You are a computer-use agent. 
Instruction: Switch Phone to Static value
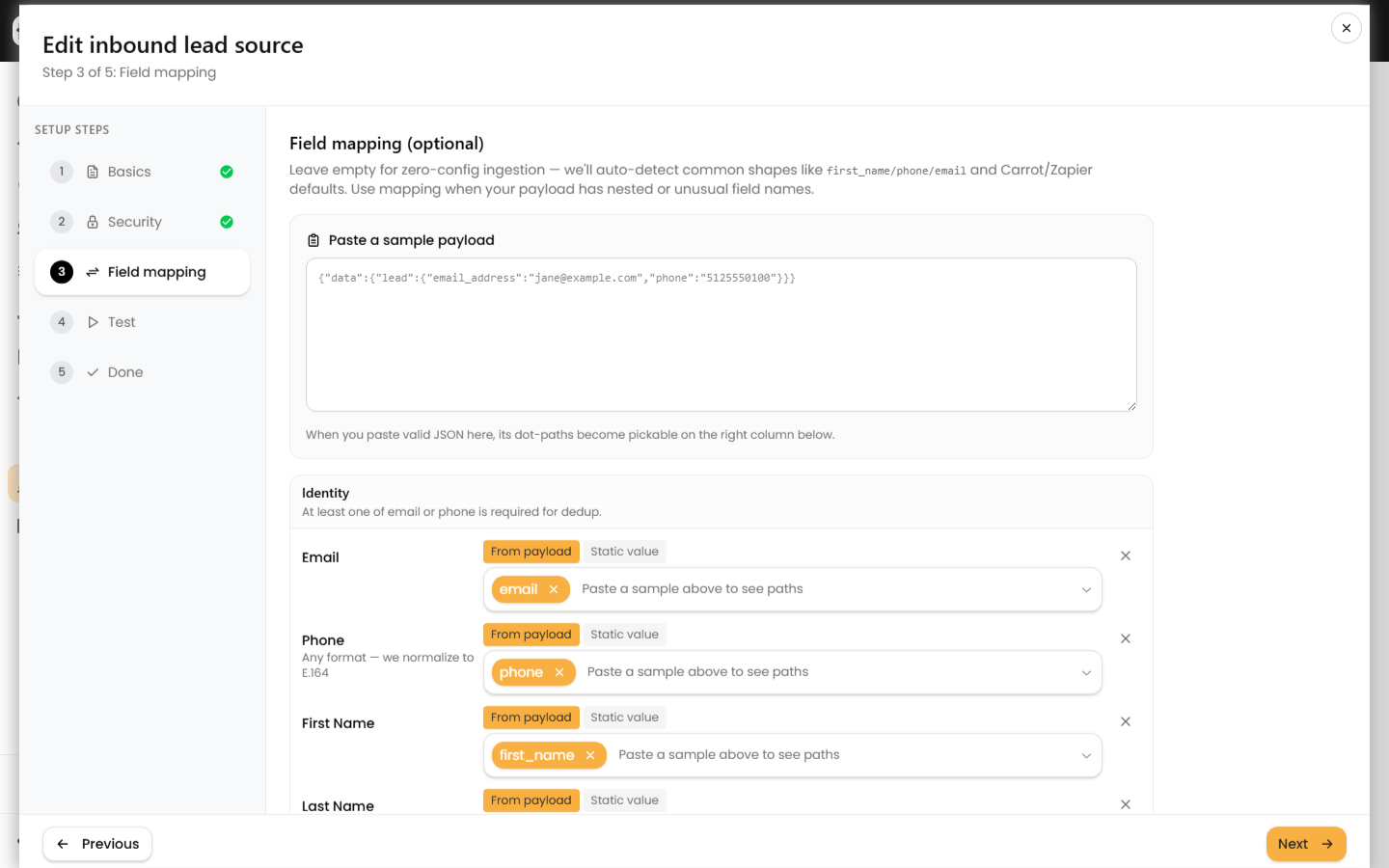coord(625,635)
